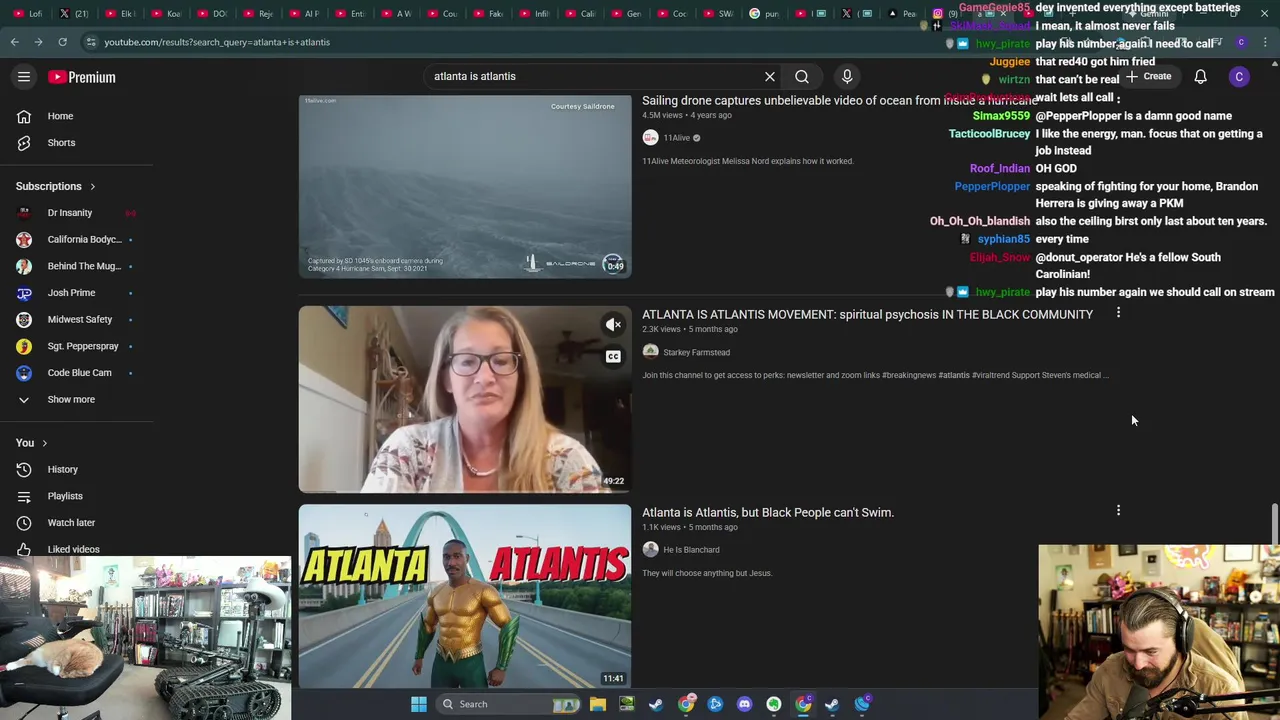Click the woman with glasses video thumbnail

465,399
